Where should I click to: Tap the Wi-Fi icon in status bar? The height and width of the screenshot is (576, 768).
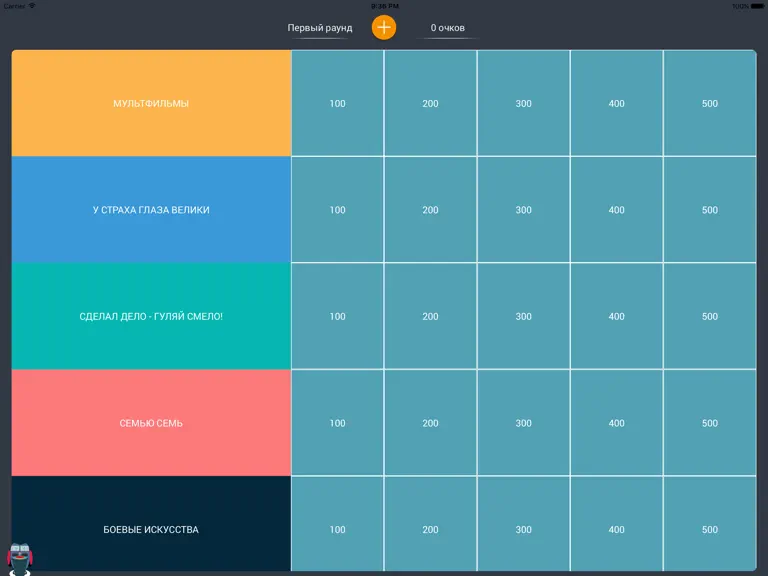(32, 6)
